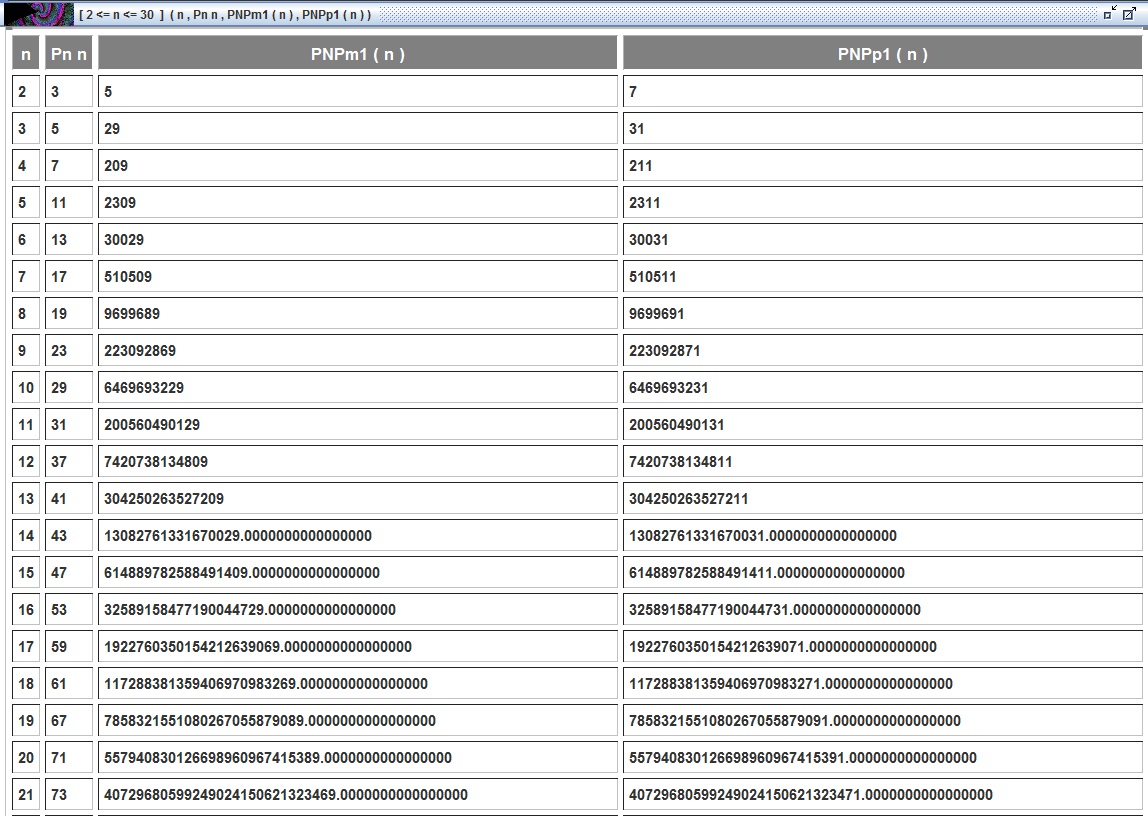
Task: Select the Pn cell 37 in row 12
Action: coord(69,462)
